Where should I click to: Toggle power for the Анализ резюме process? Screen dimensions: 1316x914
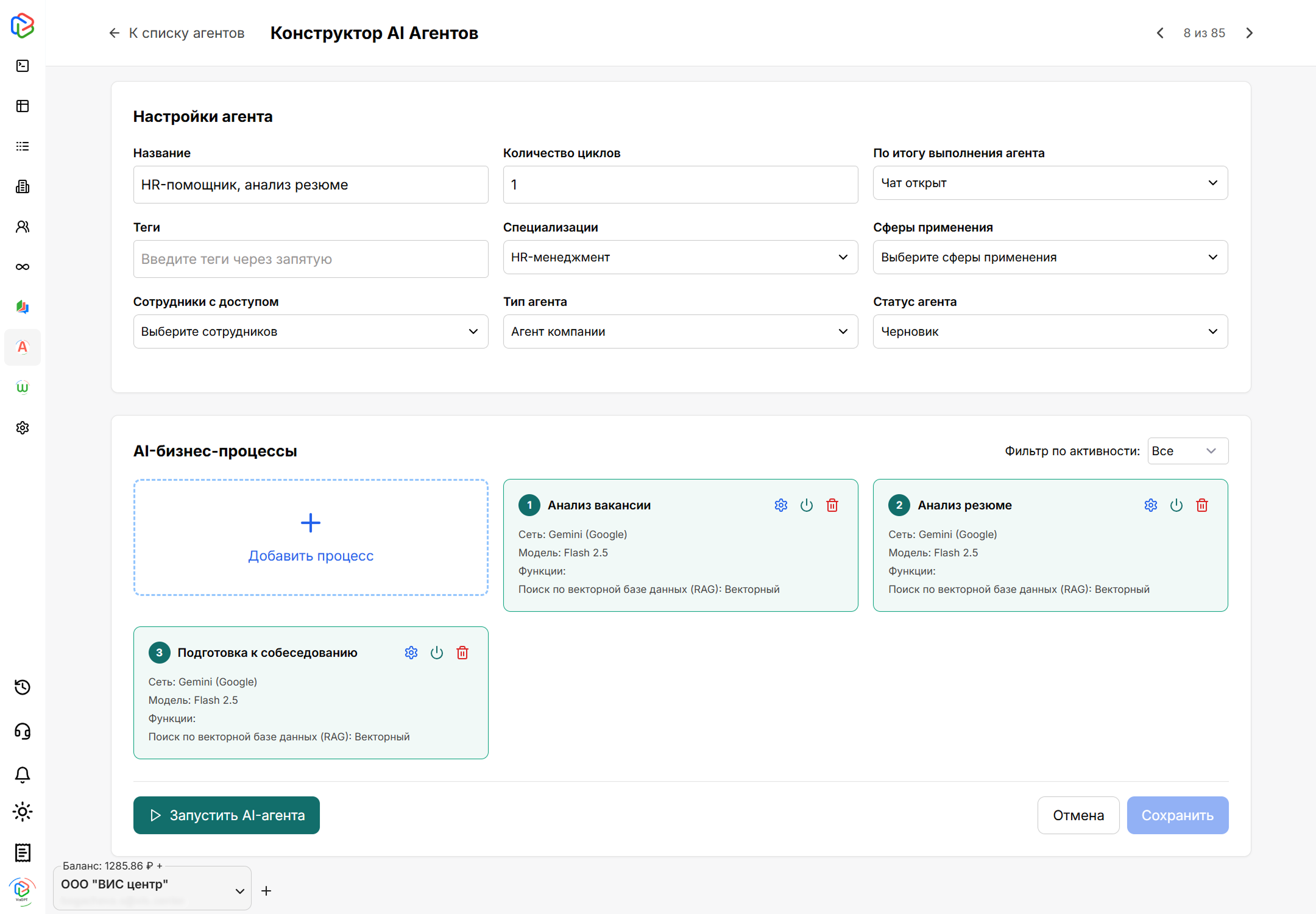coord(1176,505)
